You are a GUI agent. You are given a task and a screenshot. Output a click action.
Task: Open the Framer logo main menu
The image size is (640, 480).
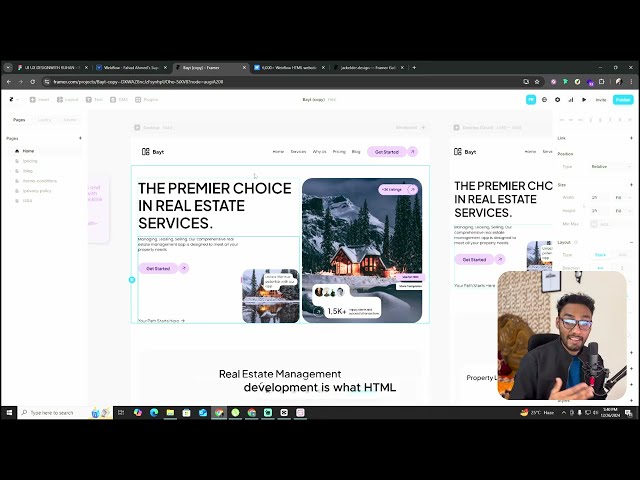click(13, 100)
